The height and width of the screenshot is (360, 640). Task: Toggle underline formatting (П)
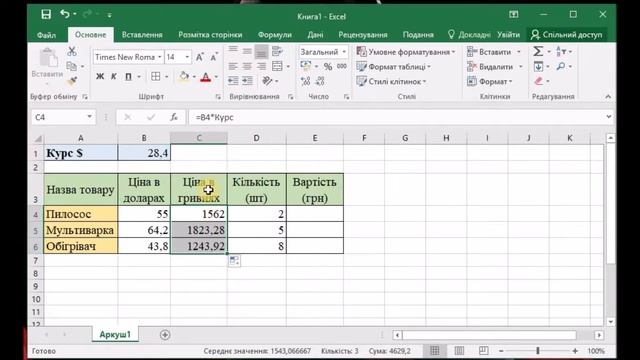coord(128,76)
